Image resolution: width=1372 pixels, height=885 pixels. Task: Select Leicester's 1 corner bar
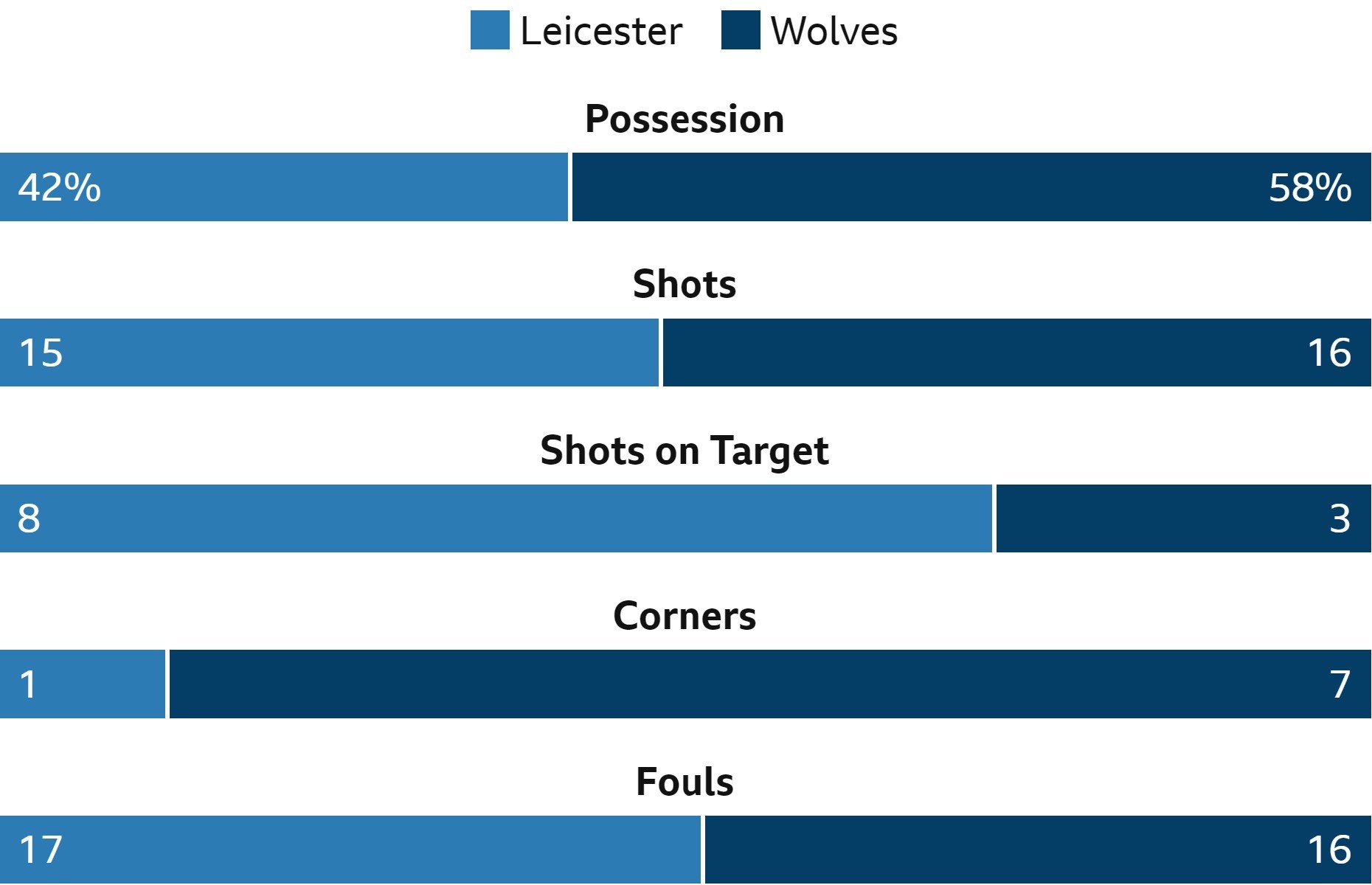pos(83,684)
